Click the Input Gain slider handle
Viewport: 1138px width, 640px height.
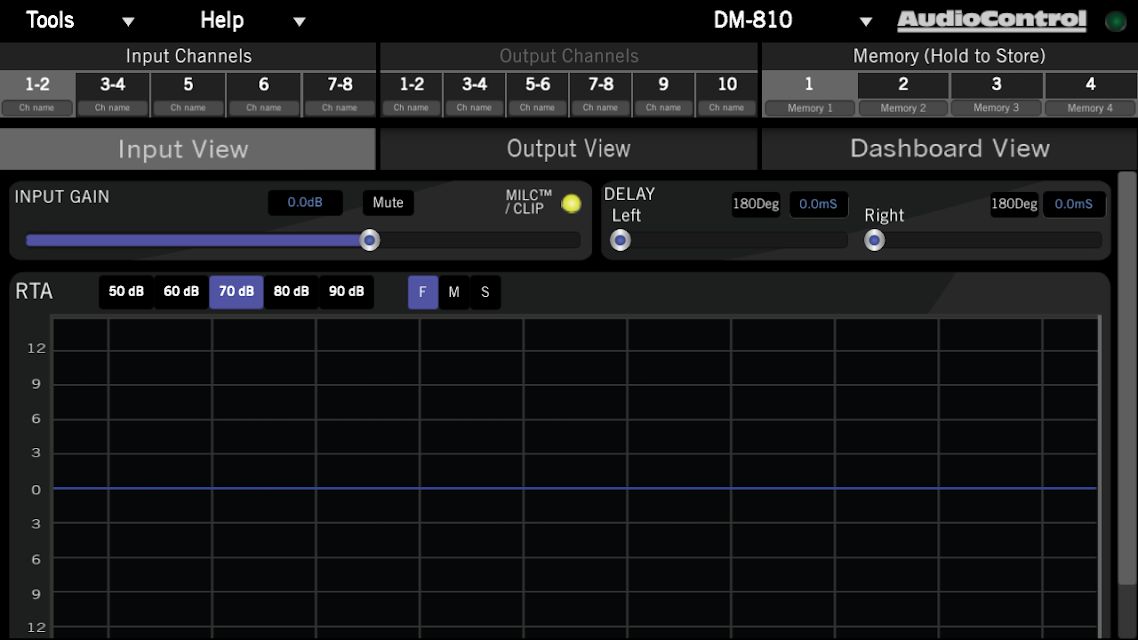[370, 240]
